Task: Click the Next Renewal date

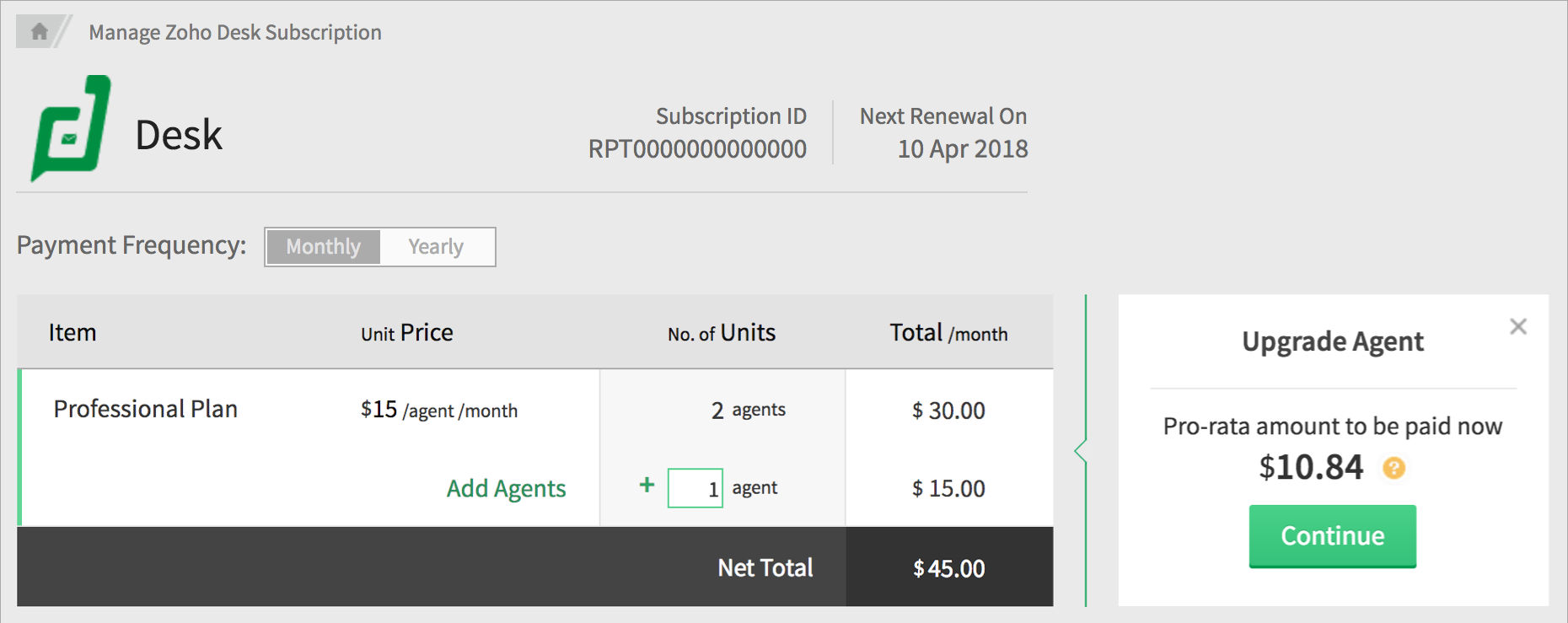Action: click(962, 149)
